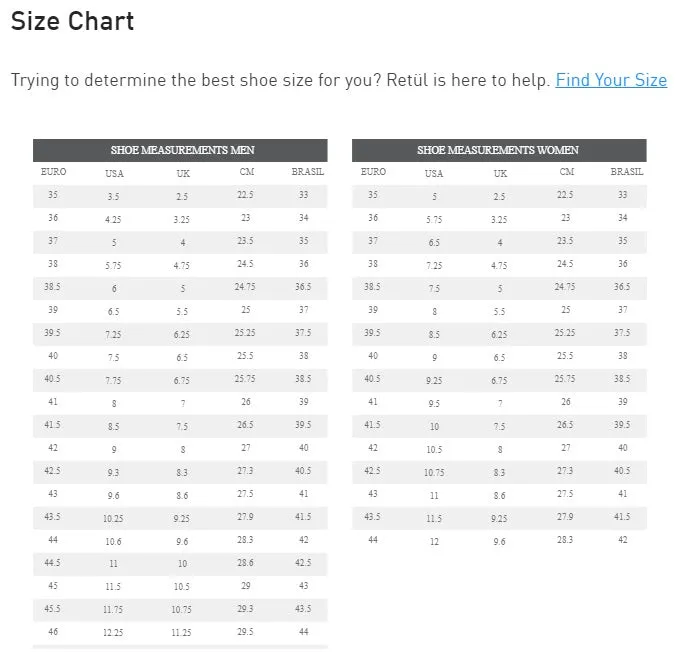Select the Shoe Measurements Men table header
This screenshot has width=680, height=652.
click(x=182, y=150)
